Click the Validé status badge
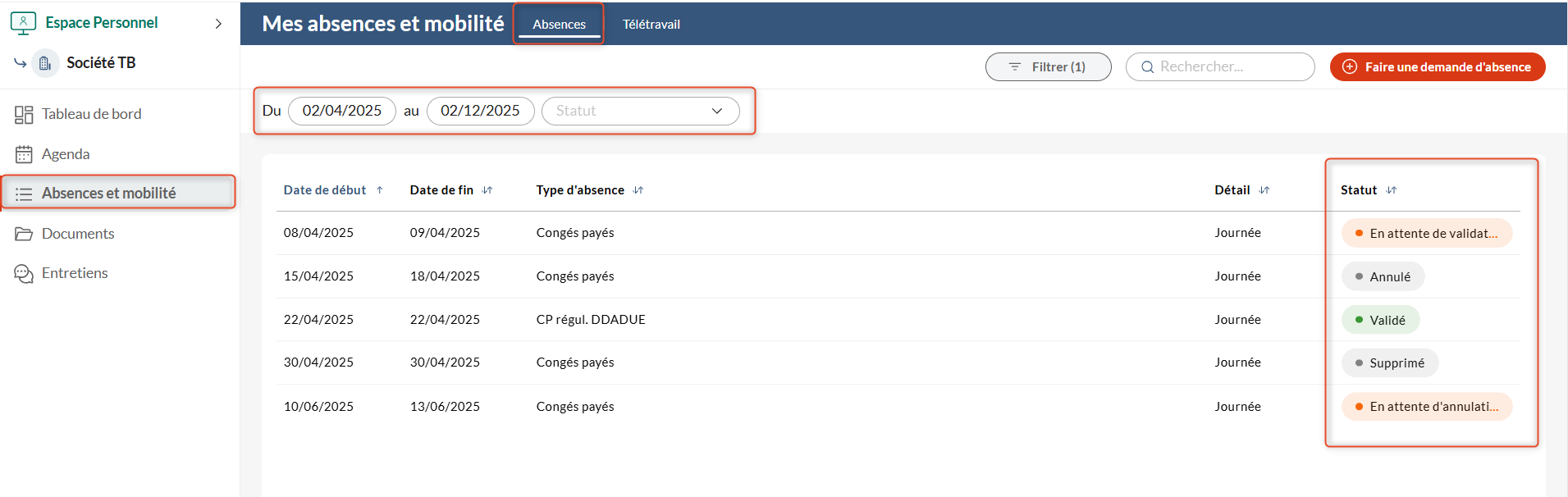 coord(1380,321)
